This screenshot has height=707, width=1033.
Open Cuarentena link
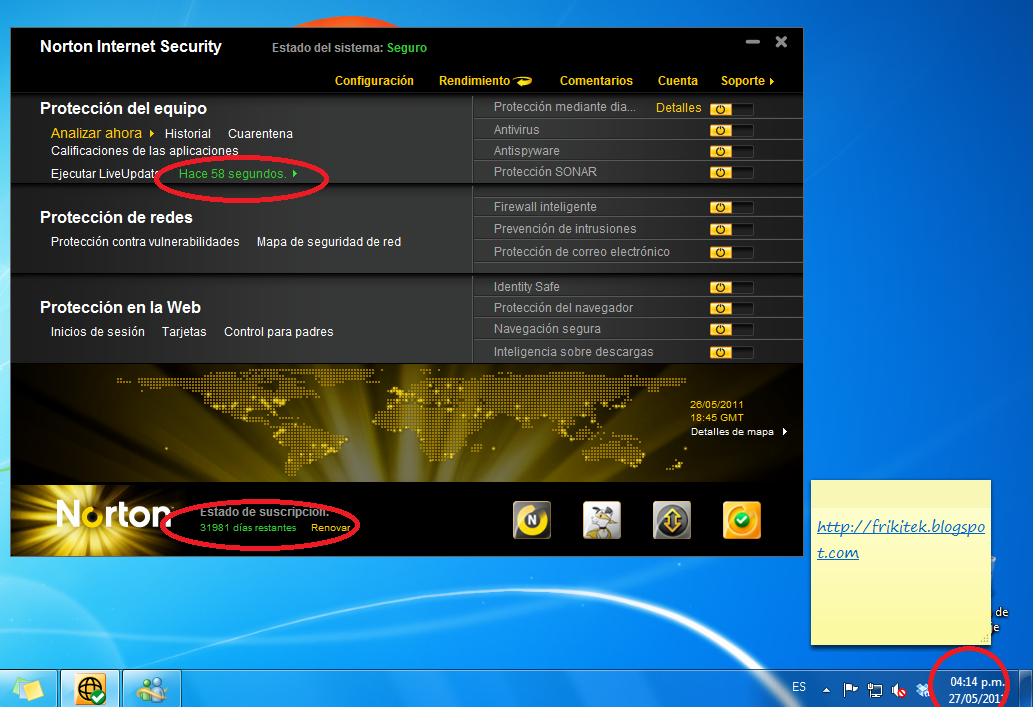coord(260,134)
